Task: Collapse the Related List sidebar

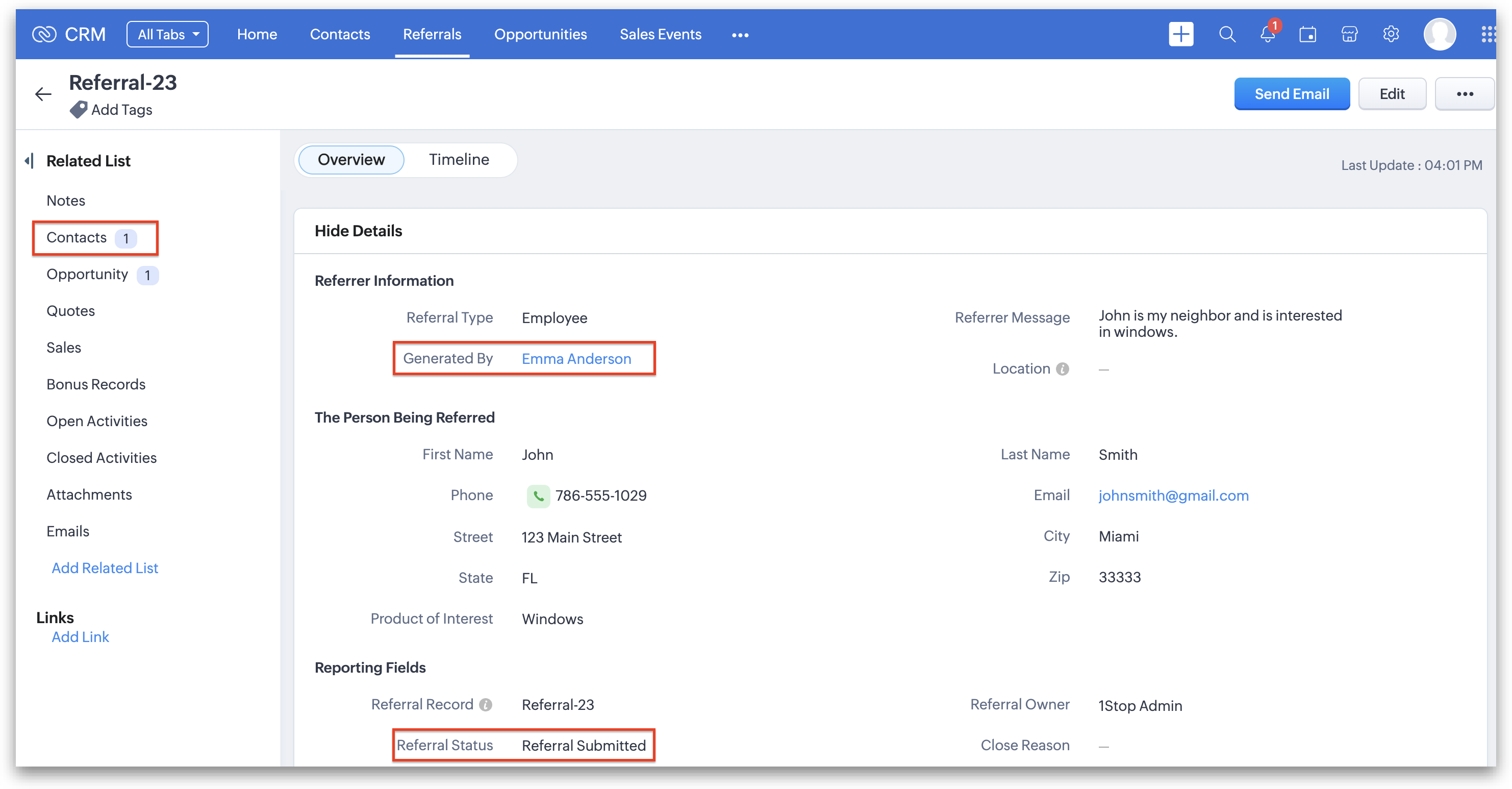Action: [29, 161]
